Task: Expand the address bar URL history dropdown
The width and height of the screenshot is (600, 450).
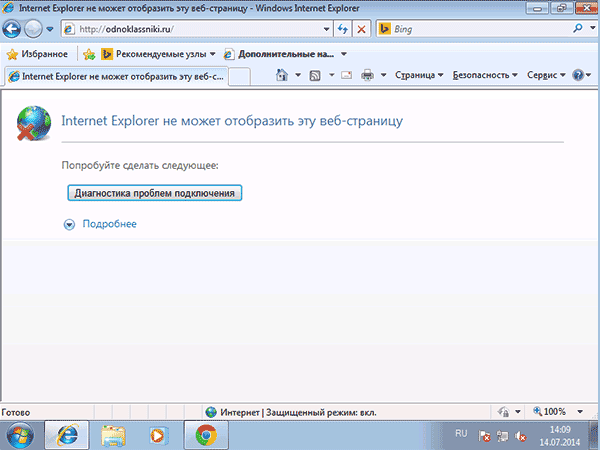Action: pos(326,29)
